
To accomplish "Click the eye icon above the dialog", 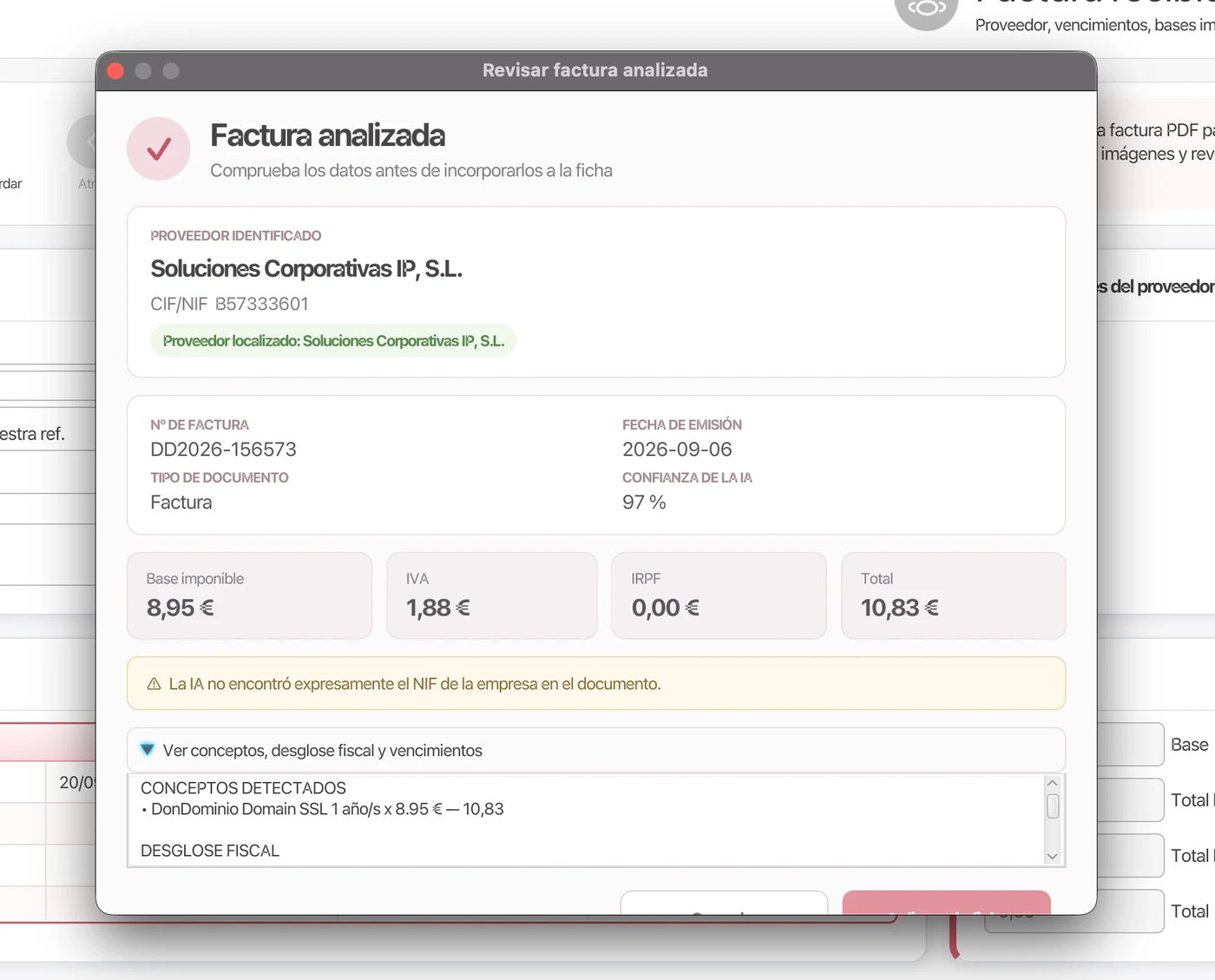I will tap(927, 10).
